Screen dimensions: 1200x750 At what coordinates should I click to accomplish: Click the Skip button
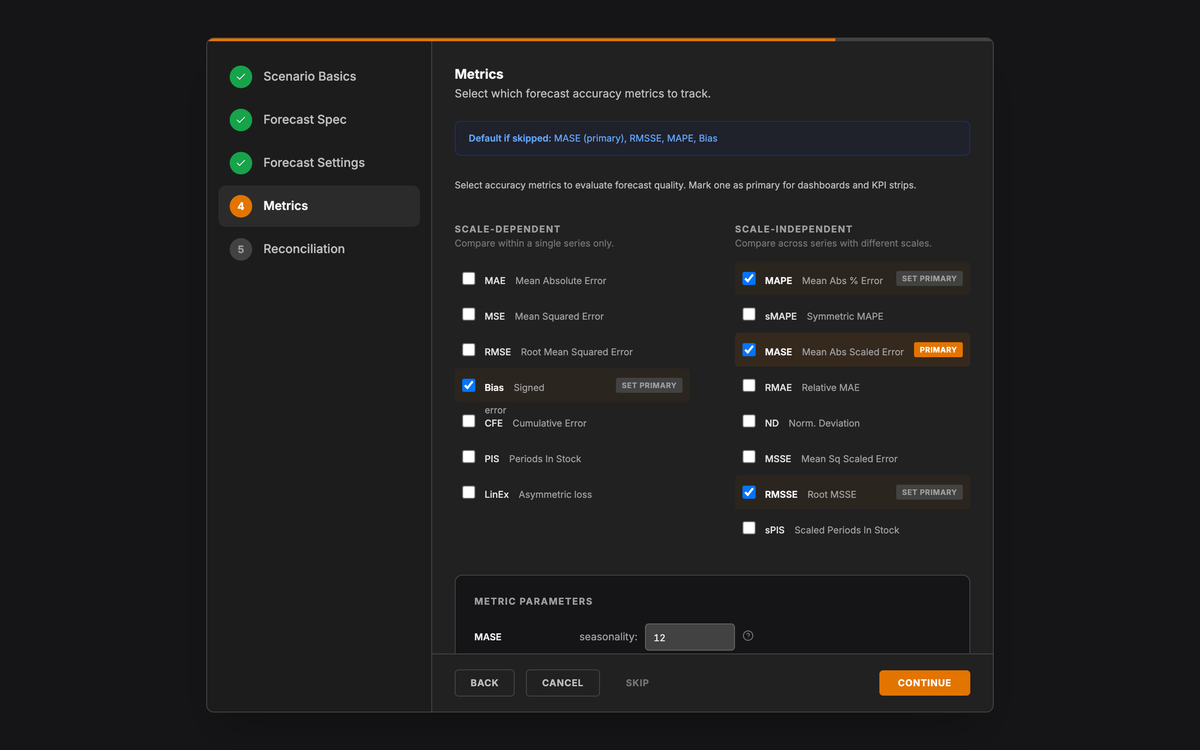tap(637, 683)
